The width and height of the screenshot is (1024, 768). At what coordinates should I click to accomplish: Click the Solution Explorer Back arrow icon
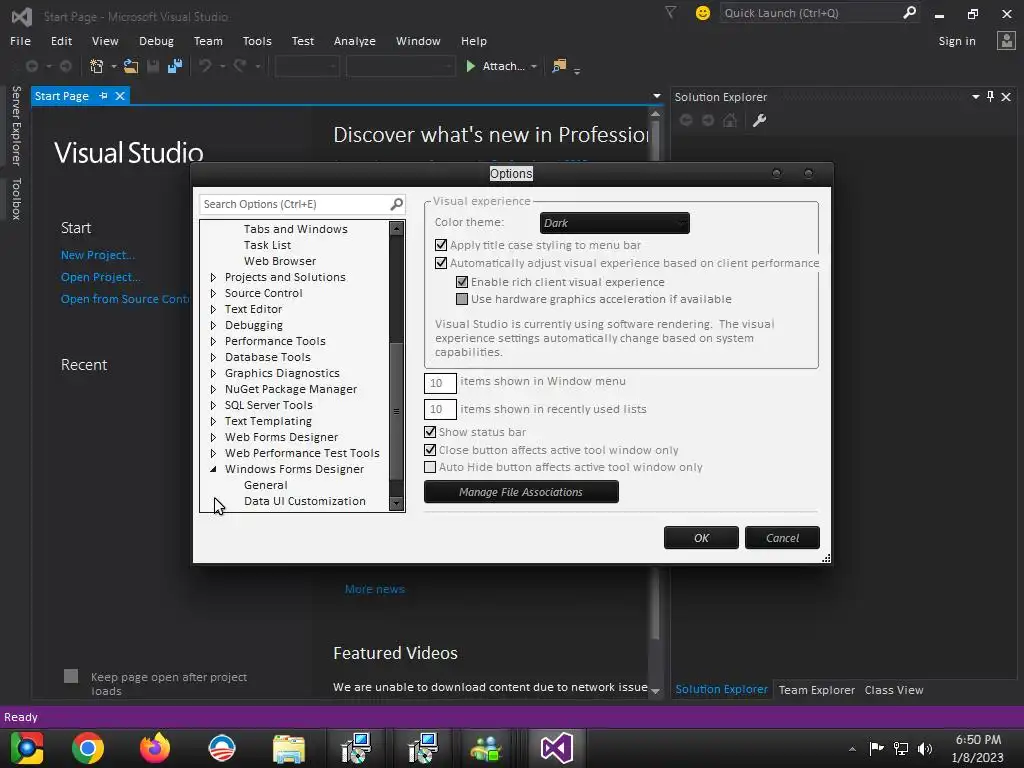coord(686,120)
